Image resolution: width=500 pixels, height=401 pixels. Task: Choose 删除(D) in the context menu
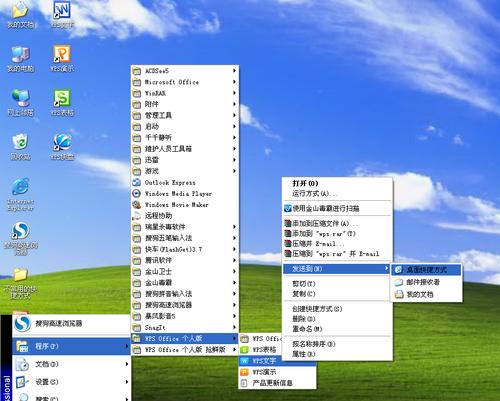337,319
